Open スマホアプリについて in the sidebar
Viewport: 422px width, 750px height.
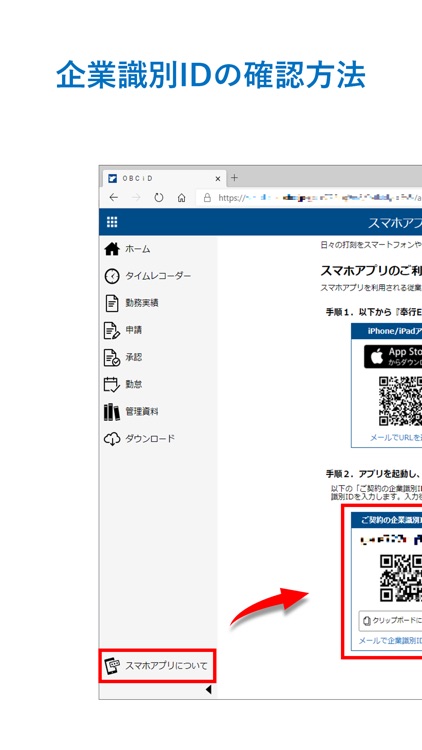pyautogui.click(x=166, y=665)
